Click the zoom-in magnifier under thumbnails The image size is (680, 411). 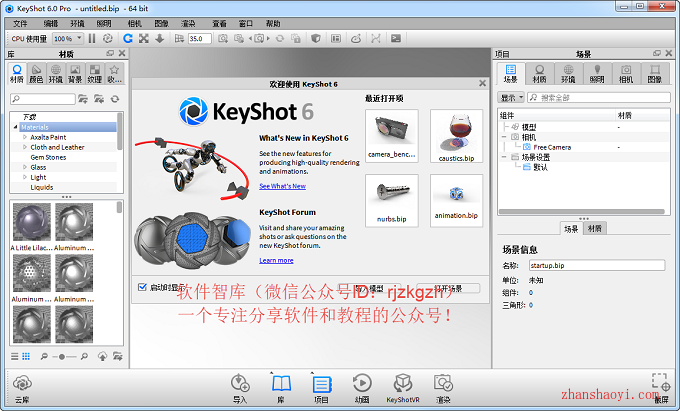coord(84,356)
